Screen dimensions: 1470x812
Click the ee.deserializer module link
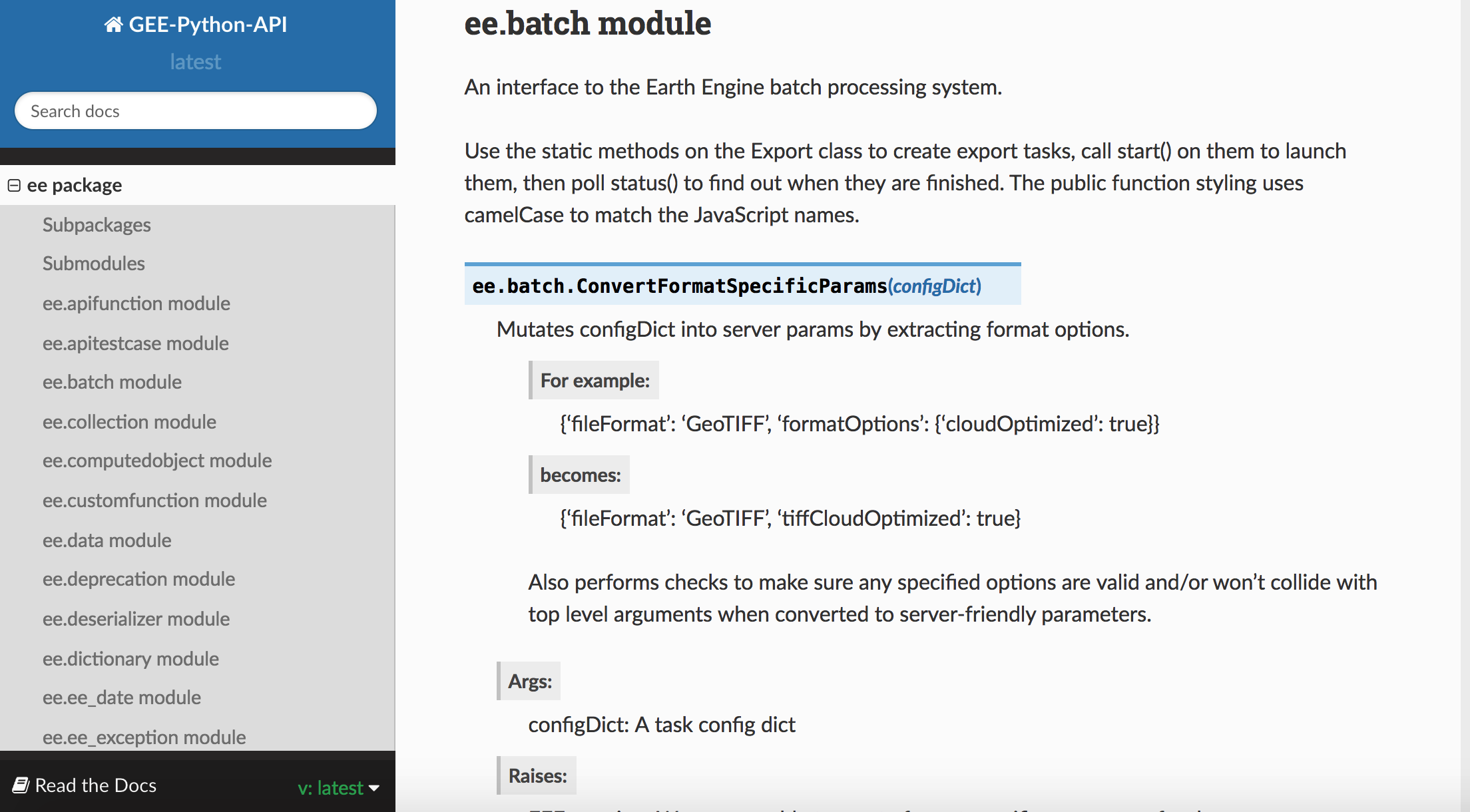tap(136, 619)
